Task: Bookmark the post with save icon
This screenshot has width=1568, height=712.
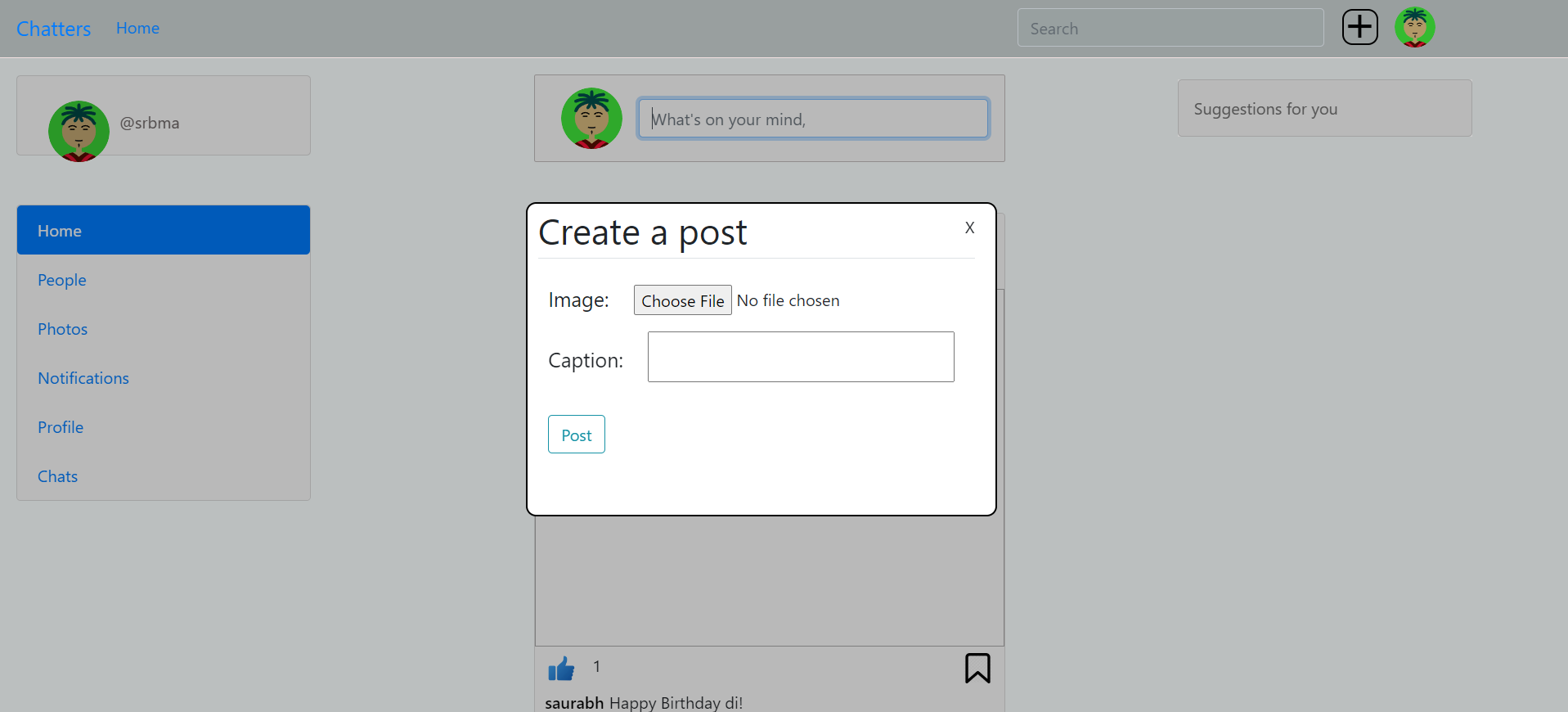Action: [x=977, y=668]
